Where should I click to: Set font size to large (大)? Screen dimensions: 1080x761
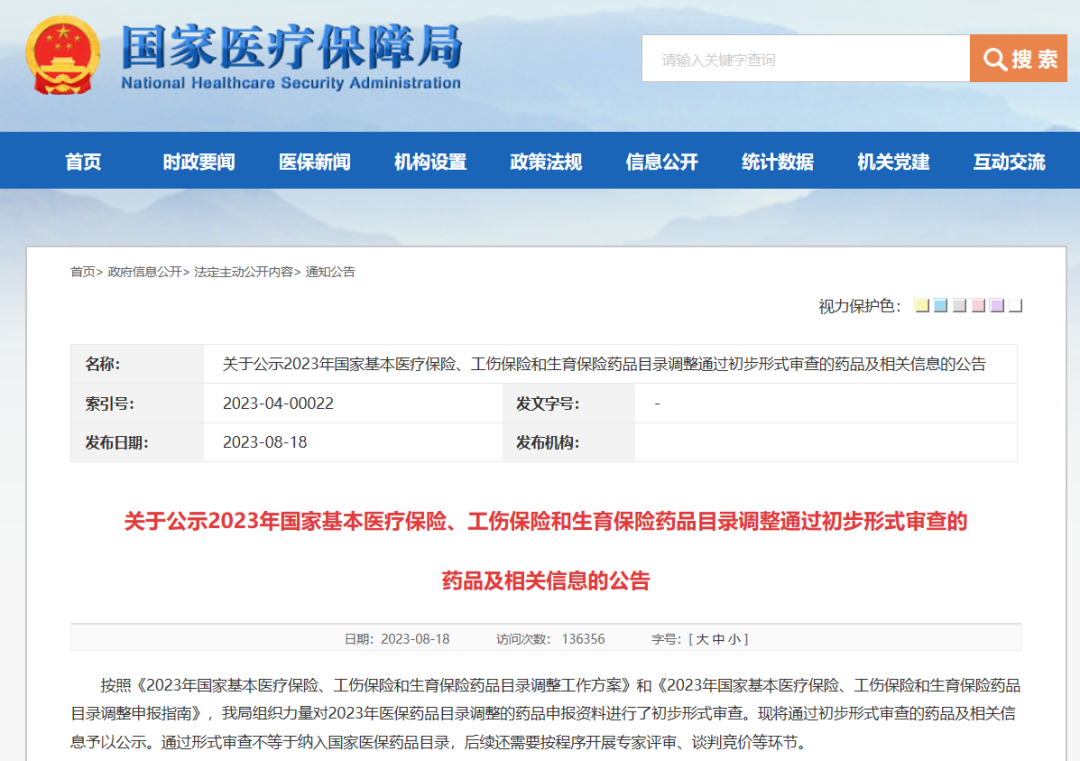pyautogui.click(x=702, y=639)
